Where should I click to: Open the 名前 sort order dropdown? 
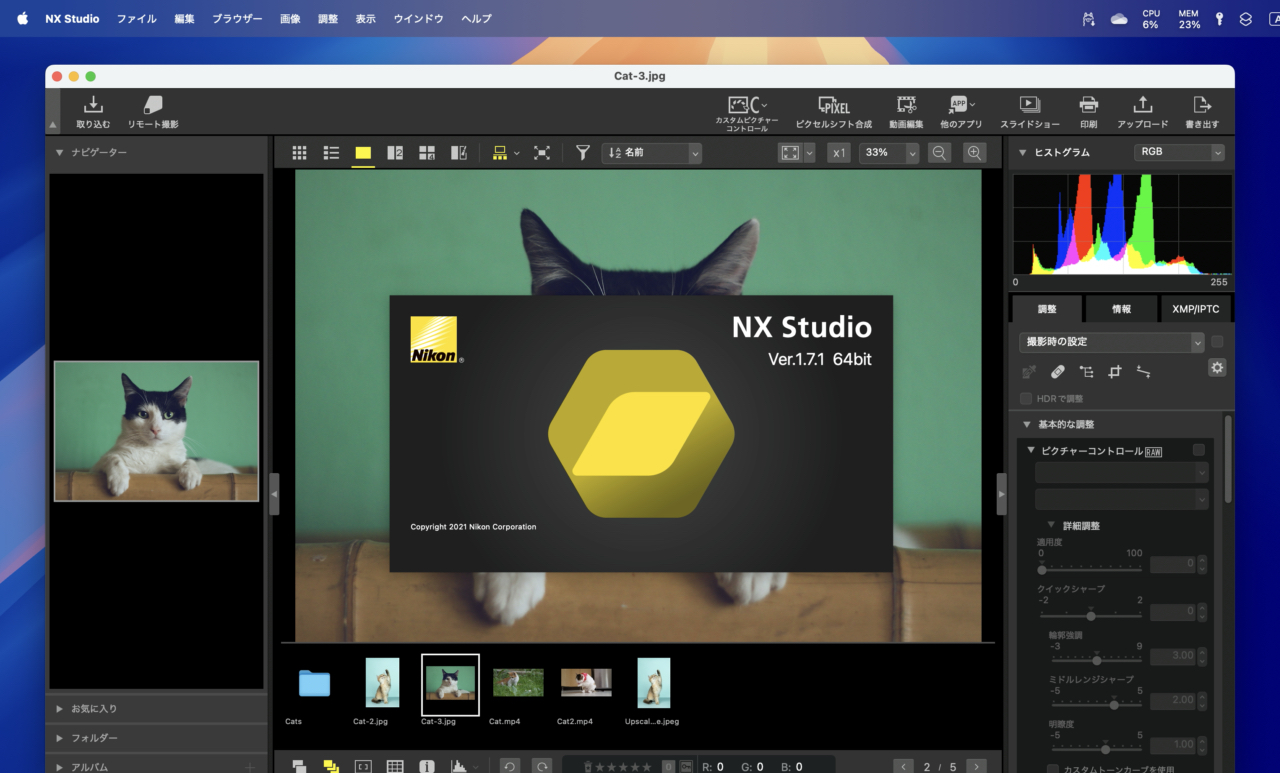coord(652,153)
